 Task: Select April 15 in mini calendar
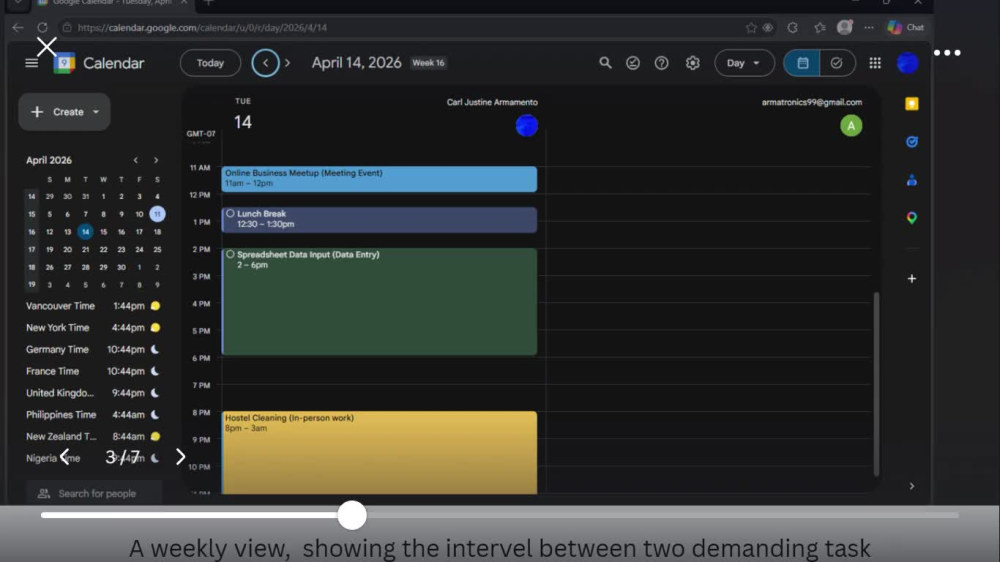(103, 232)
